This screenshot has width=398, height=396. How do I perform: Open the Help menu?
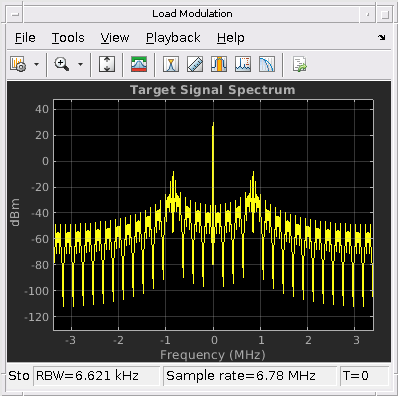(x=231, y=38)
